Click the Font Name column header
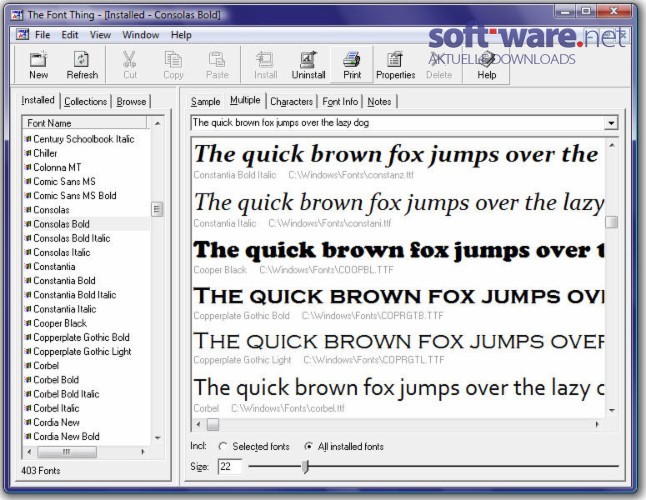 (x=85, y=123)
